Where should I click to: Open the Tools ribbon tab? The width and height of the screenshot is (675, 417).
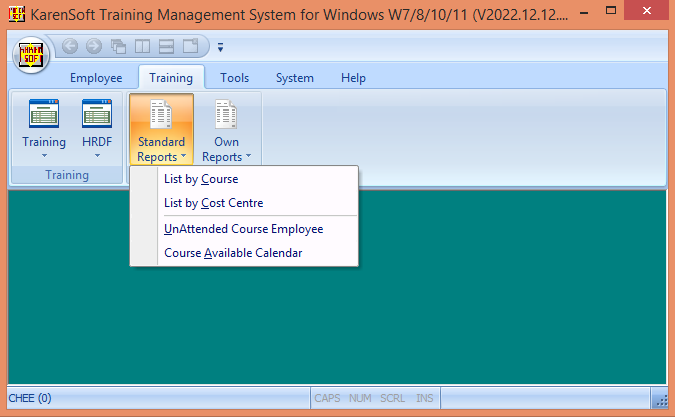point(235,78)
